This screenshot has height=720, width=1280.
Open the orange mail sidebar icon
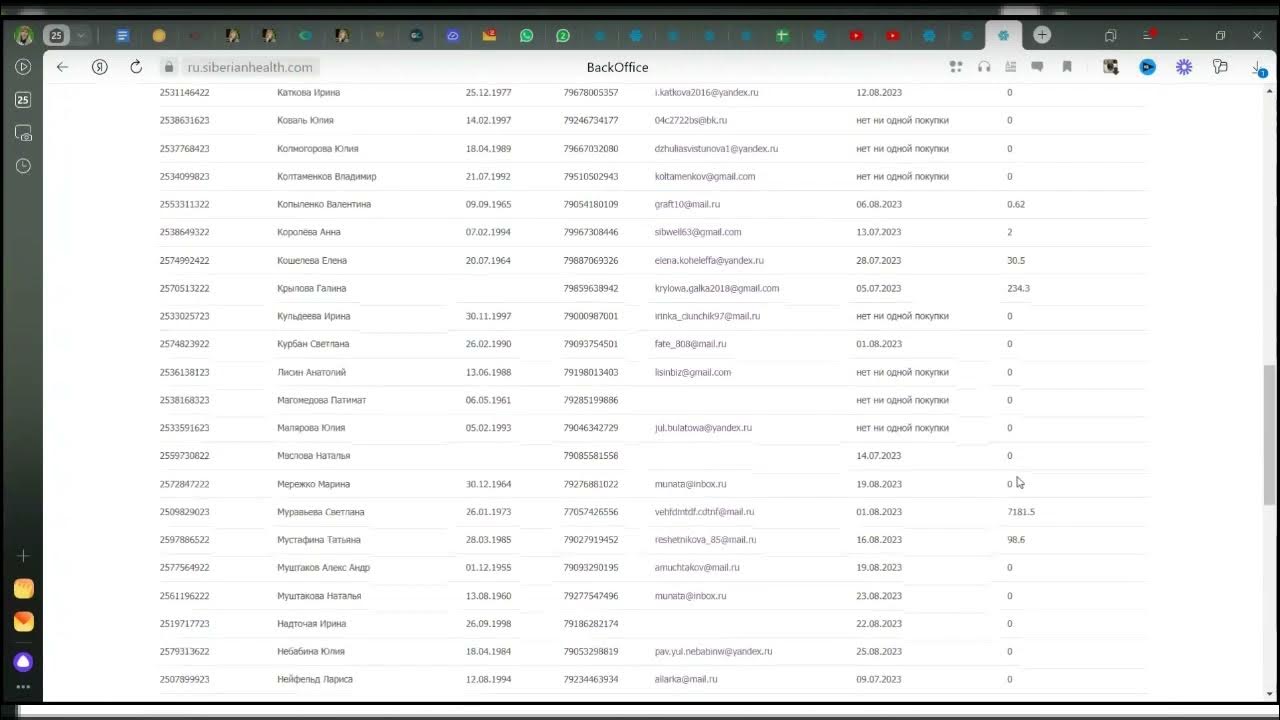click(x=24, y=622)
